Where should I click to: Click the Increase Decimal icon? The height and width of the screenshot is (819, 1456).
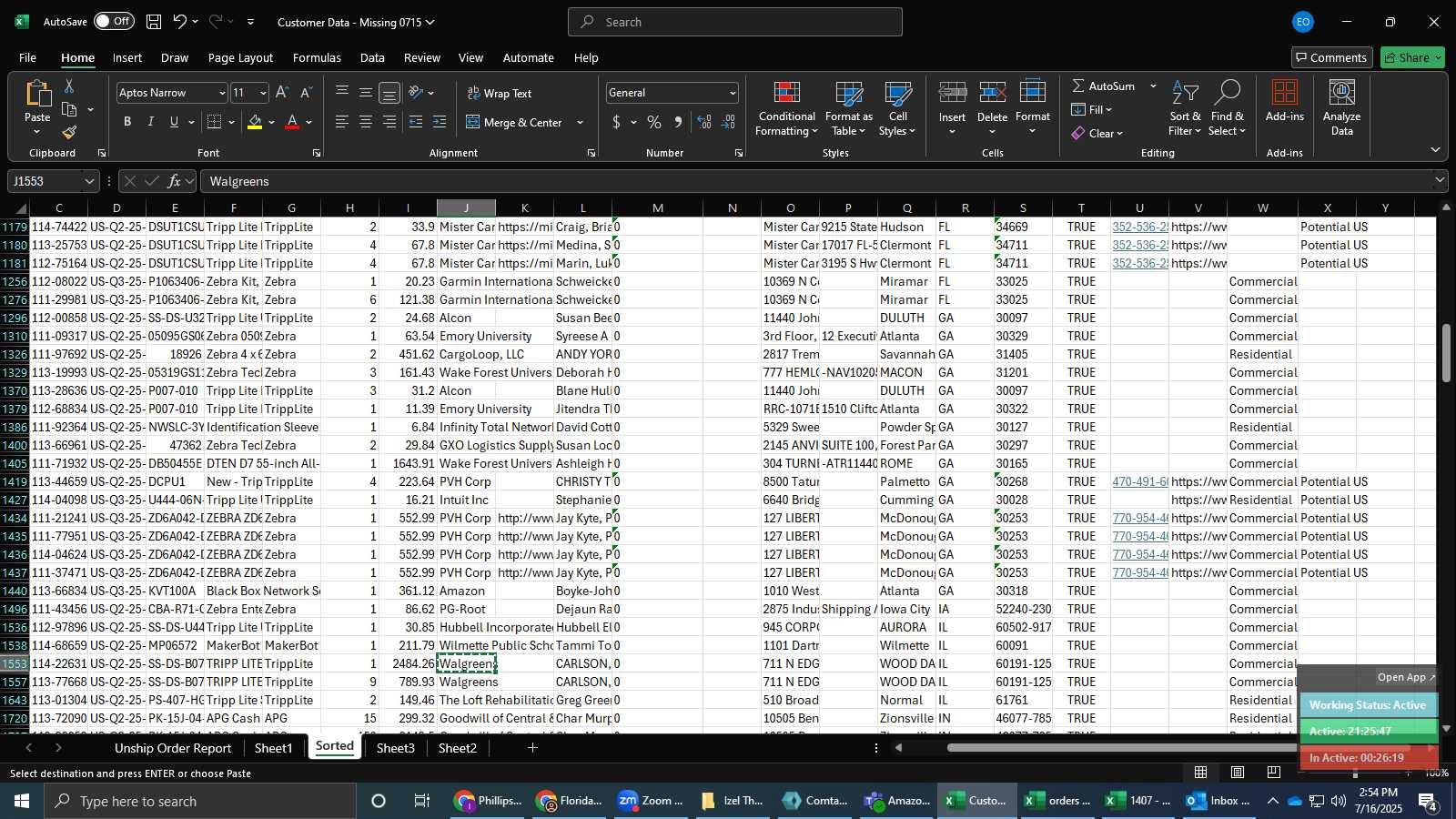coord(704,122)
